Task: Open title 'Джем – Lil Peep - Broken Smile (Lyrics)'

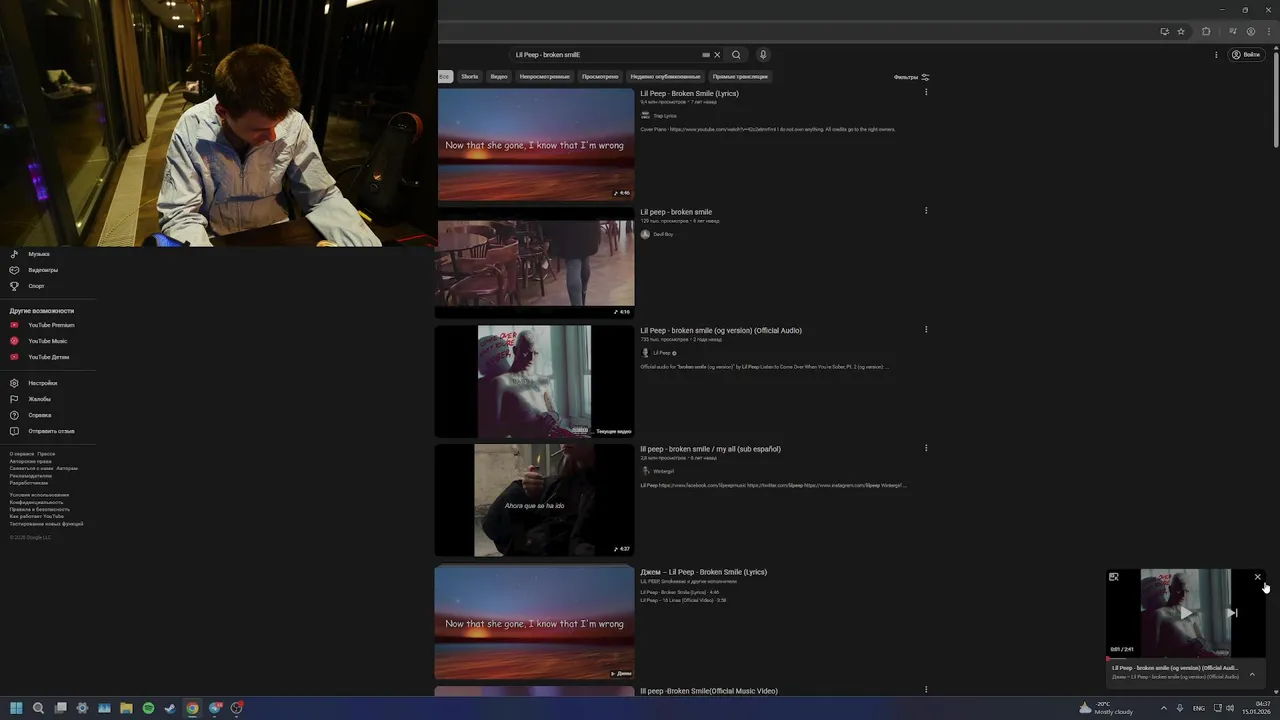Action: [x=703, y=572]
